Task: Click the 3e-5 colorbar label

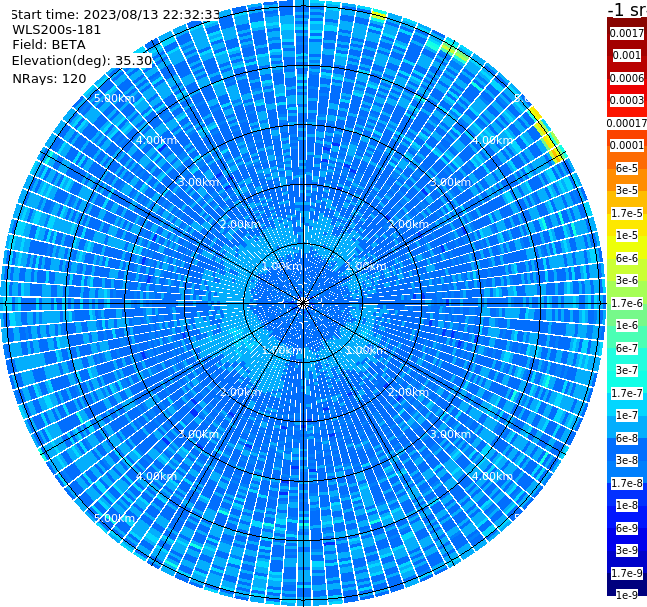Action: (627, 190)
